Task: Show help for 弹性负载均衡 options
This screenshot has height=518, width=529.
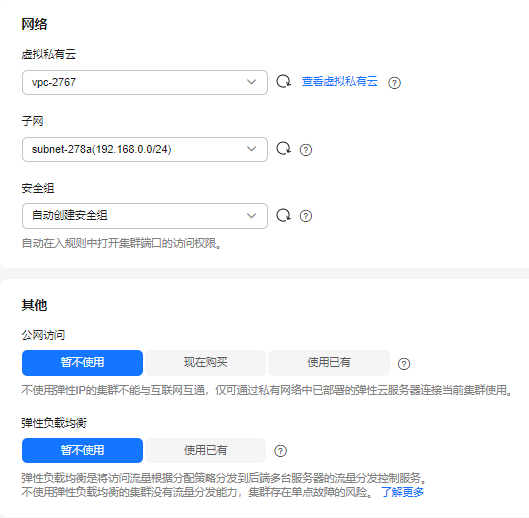Action: coord(280,451)
